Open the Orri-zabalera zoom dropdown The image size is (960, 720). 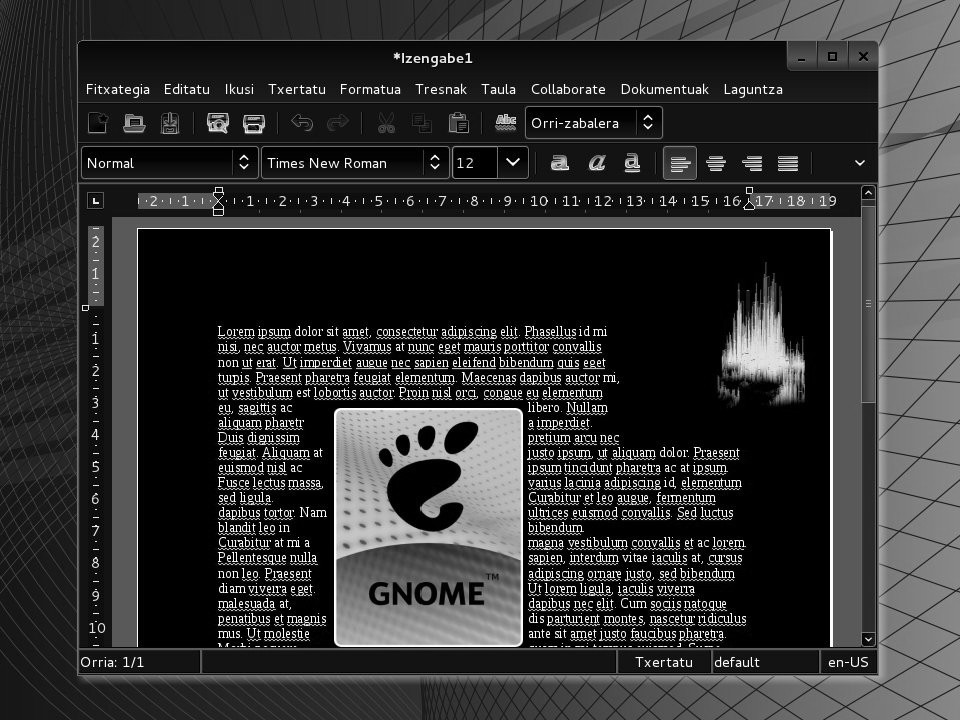[x=593, y=123]
